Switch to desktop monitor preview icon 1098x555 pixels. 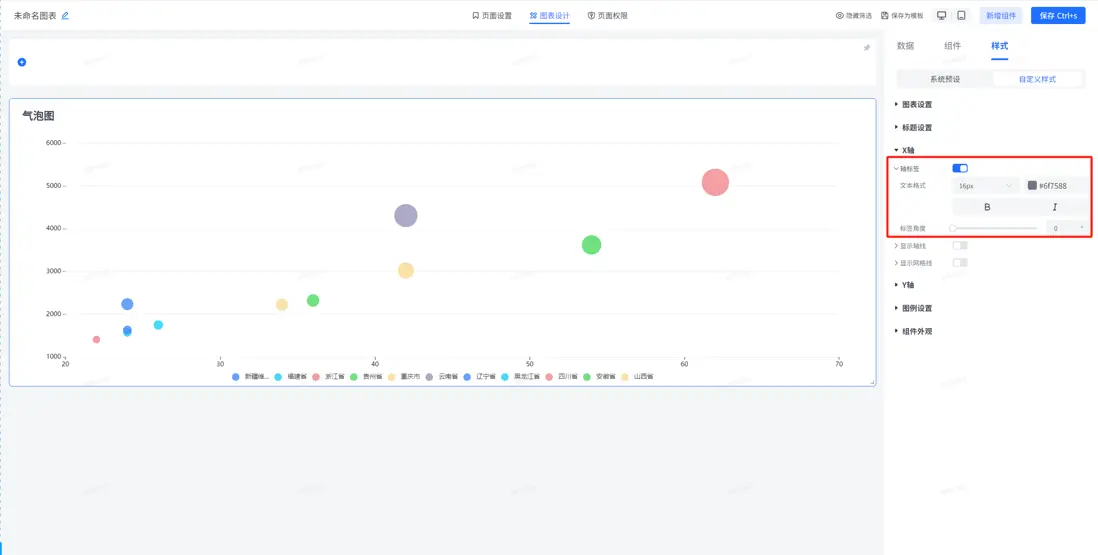942,15
